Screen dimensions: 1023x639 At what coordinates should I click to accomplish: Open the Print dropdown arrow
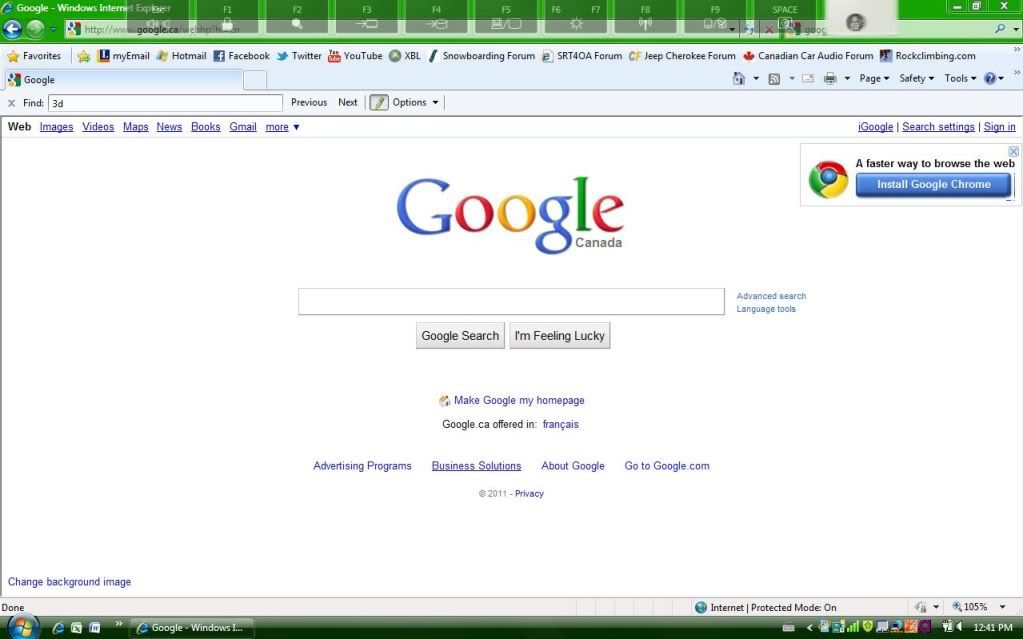847,78
